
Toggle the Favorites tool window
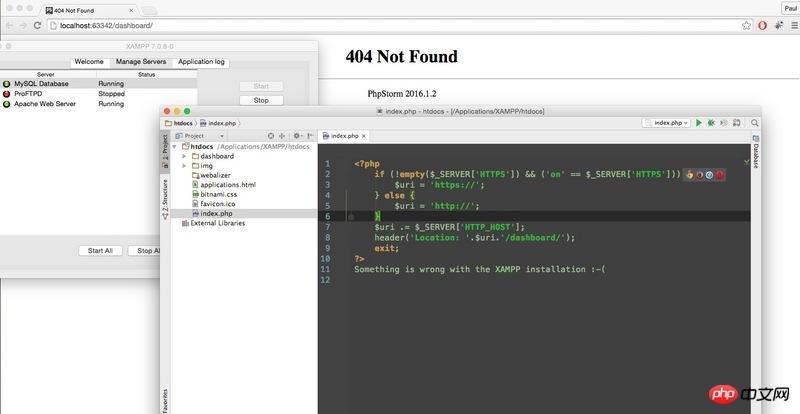[165, 400]
